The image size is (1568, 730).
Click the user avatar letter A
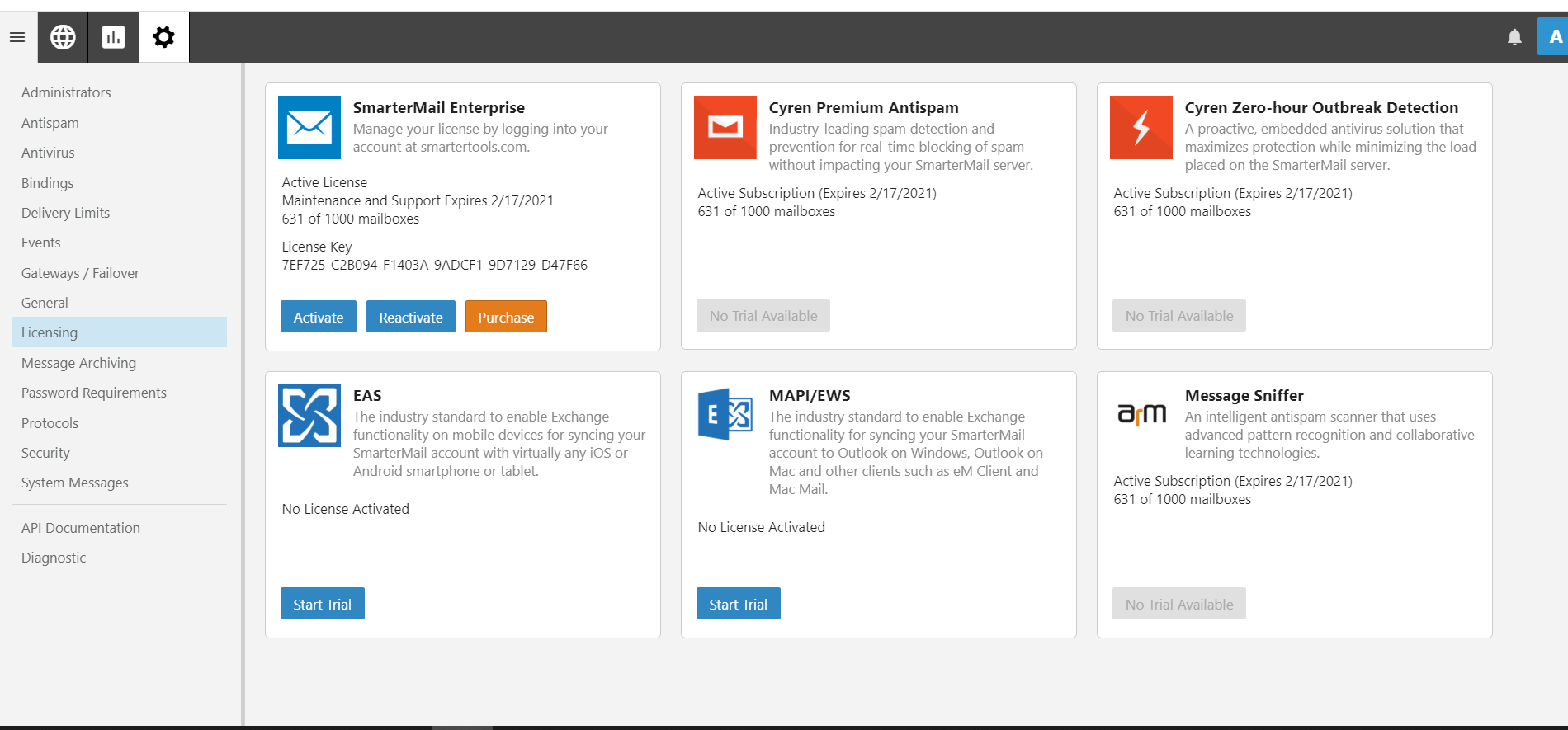tap(1554, 37)
